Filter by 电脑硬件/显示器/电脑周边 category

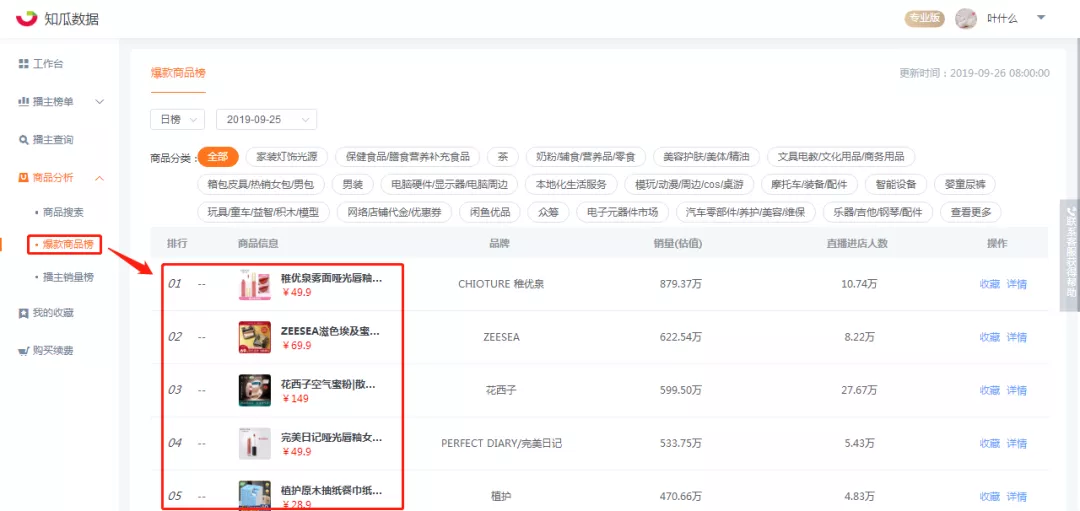[x=449, y=185]
